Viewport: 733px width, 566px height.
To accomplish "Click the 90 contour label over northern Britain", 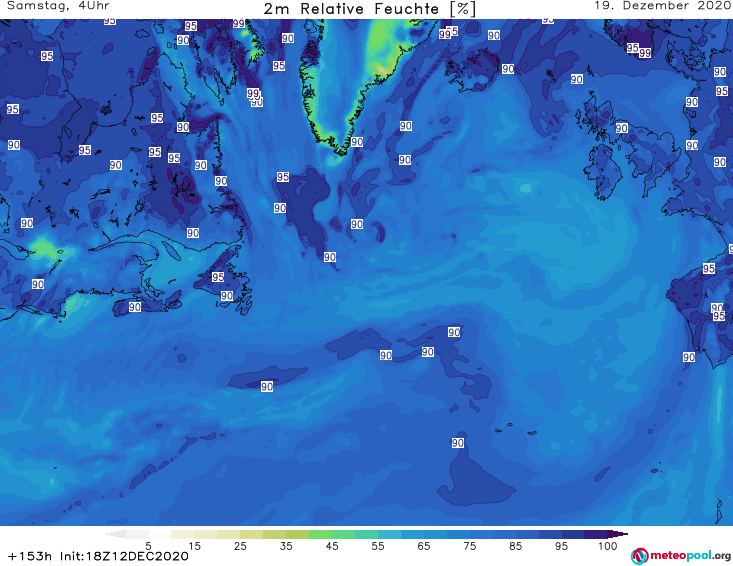I will tap(621, 128).
